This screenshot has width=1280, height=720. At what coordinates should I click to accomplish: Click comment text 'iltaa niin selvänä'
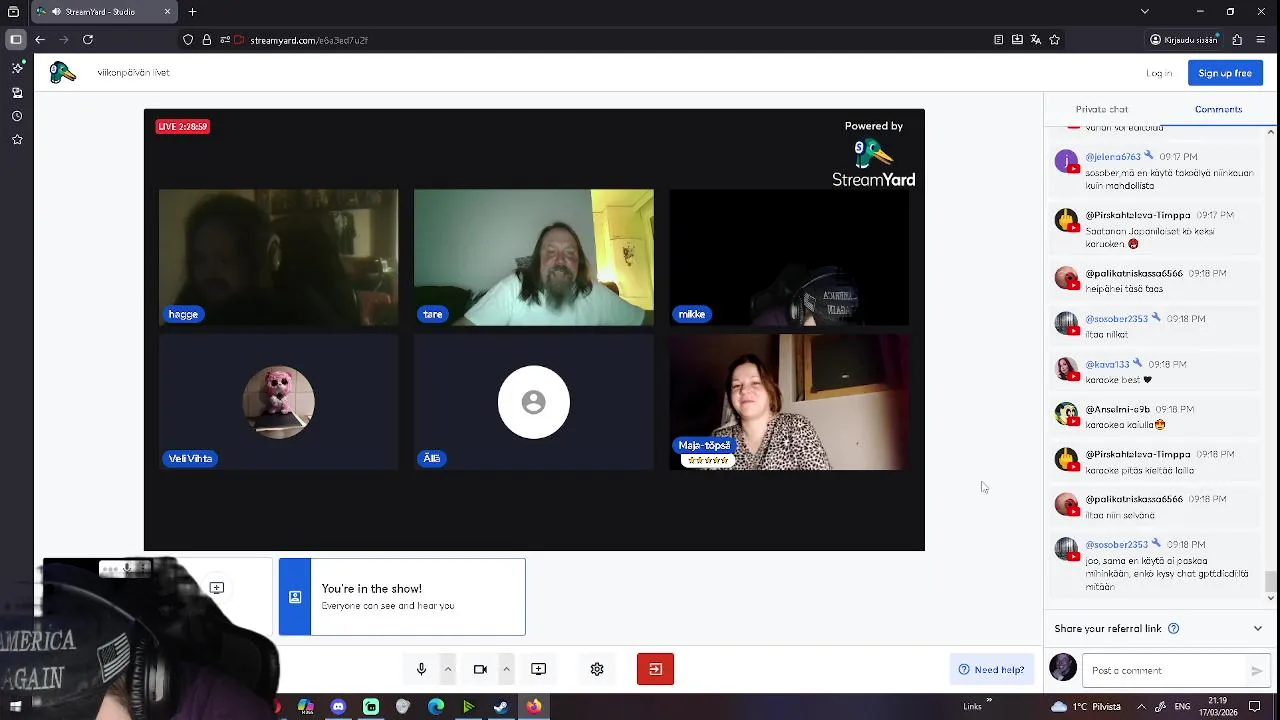[x=1120, y=515]
